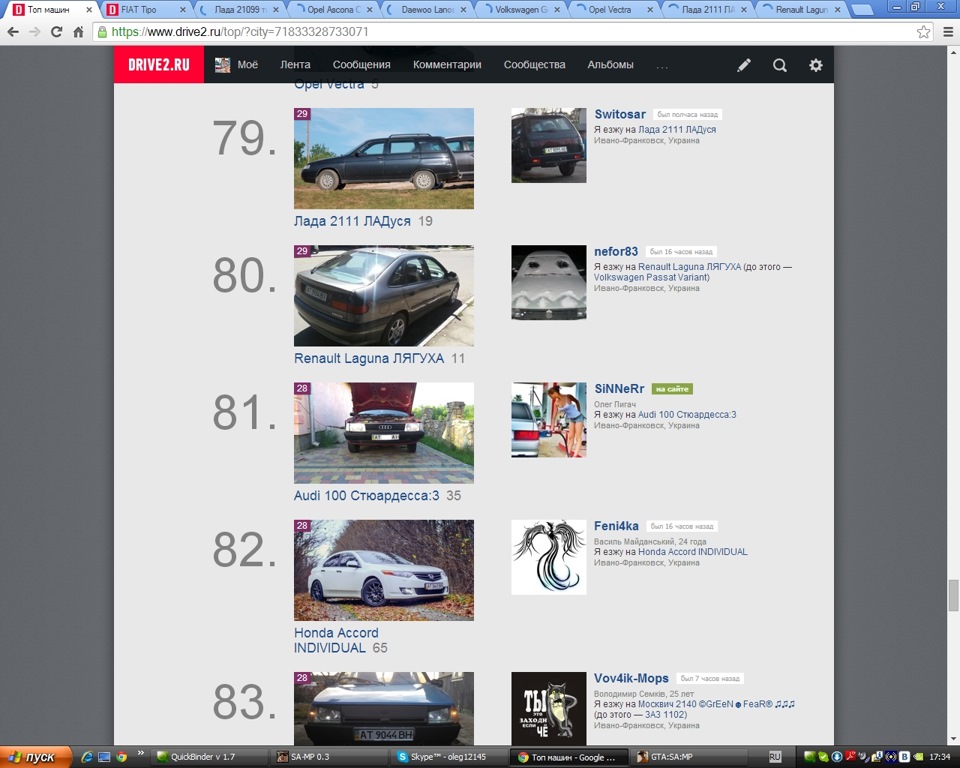Click SiNNeRr's avatar image
The image size is (960, 768).
pyautogui.click(x=549, y=420)
